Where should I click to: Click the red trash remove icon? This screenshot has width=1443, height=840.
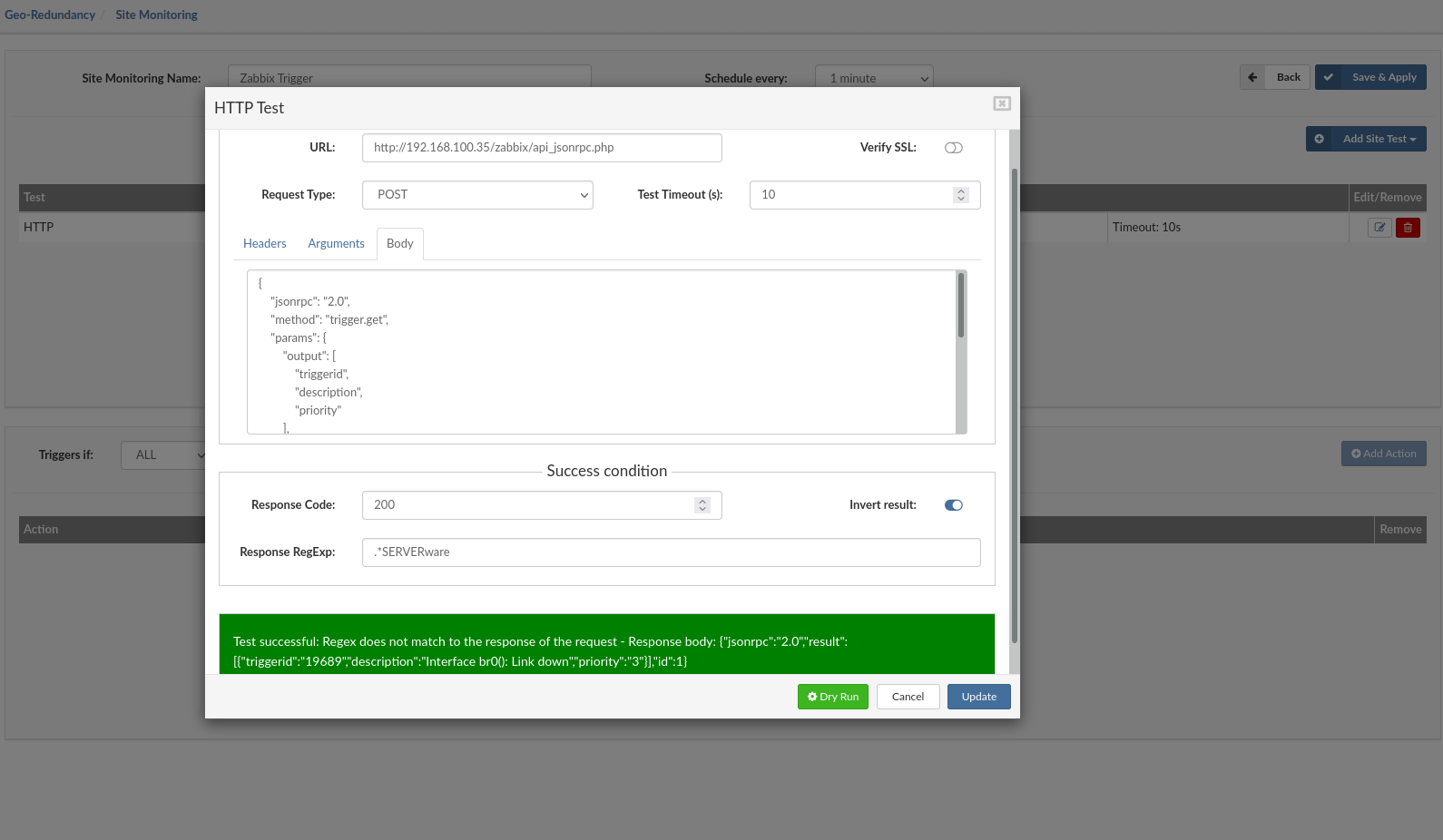(x=1408, y=228)
